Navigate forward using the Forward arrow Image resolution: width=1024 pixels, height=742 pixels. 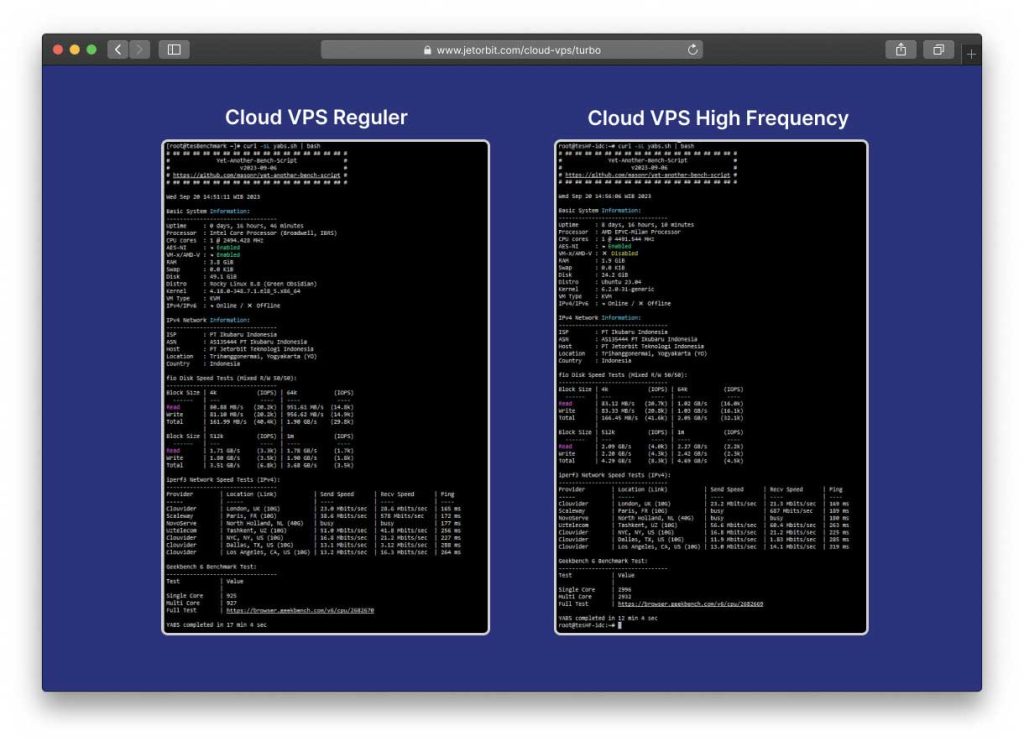click(138, 48)
